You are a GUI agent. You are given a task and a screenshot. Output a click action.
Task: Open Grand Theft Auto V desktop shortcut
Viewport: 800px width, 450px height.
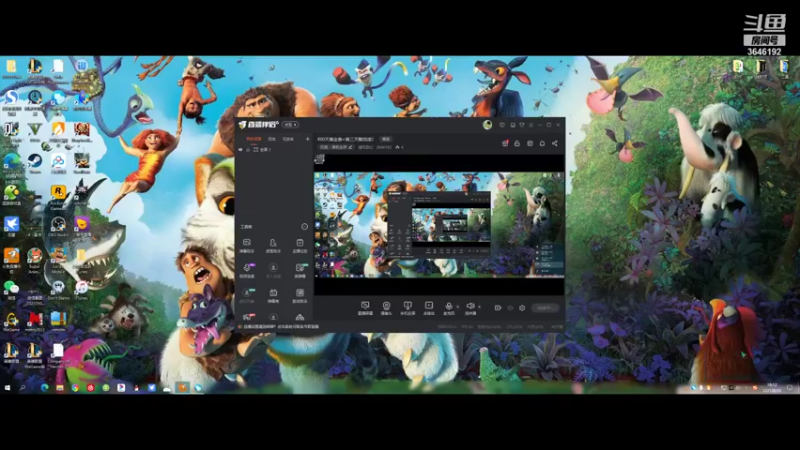35,133
